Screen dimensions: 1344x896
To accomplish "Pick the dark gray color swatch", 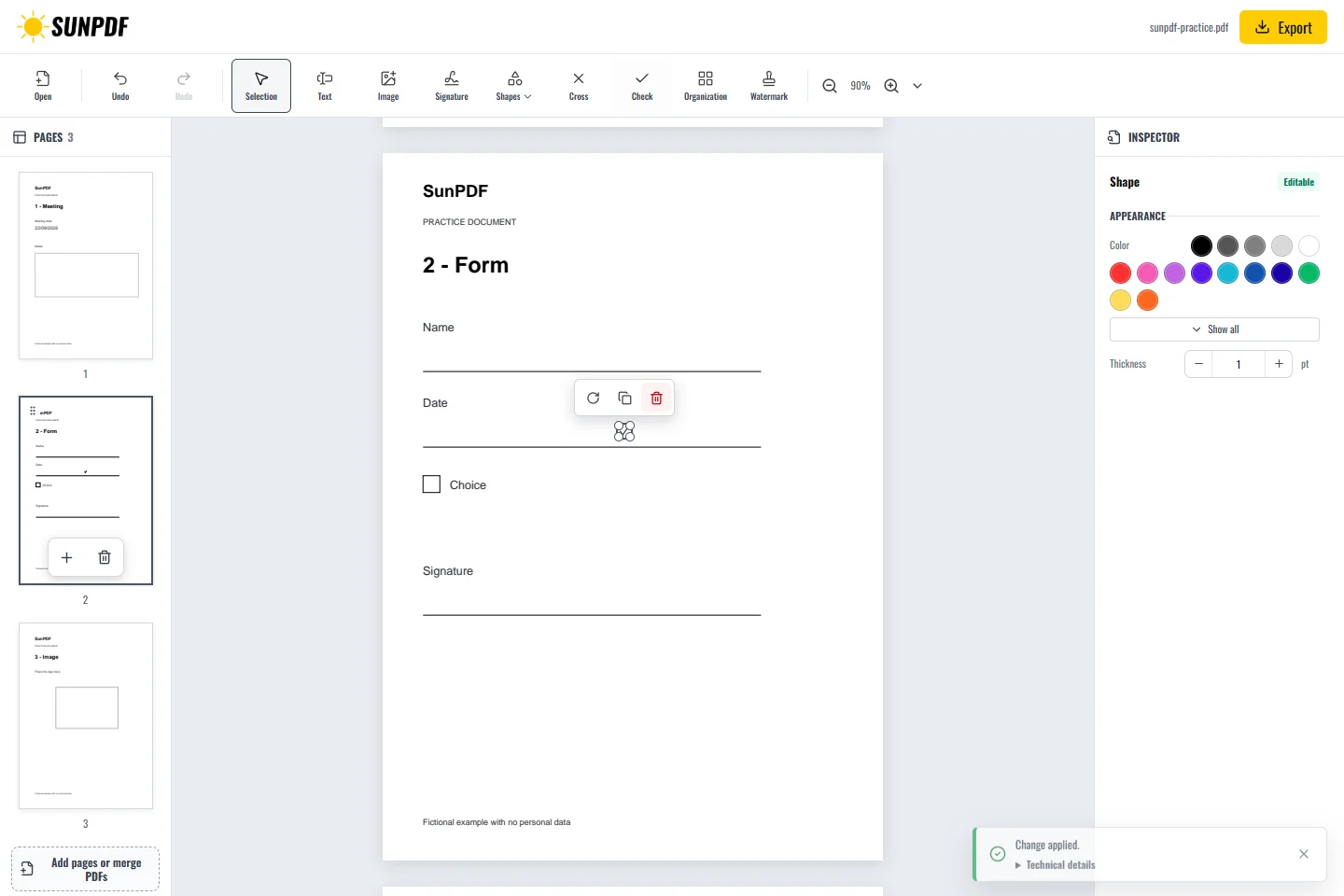I will coord(1228,245).
